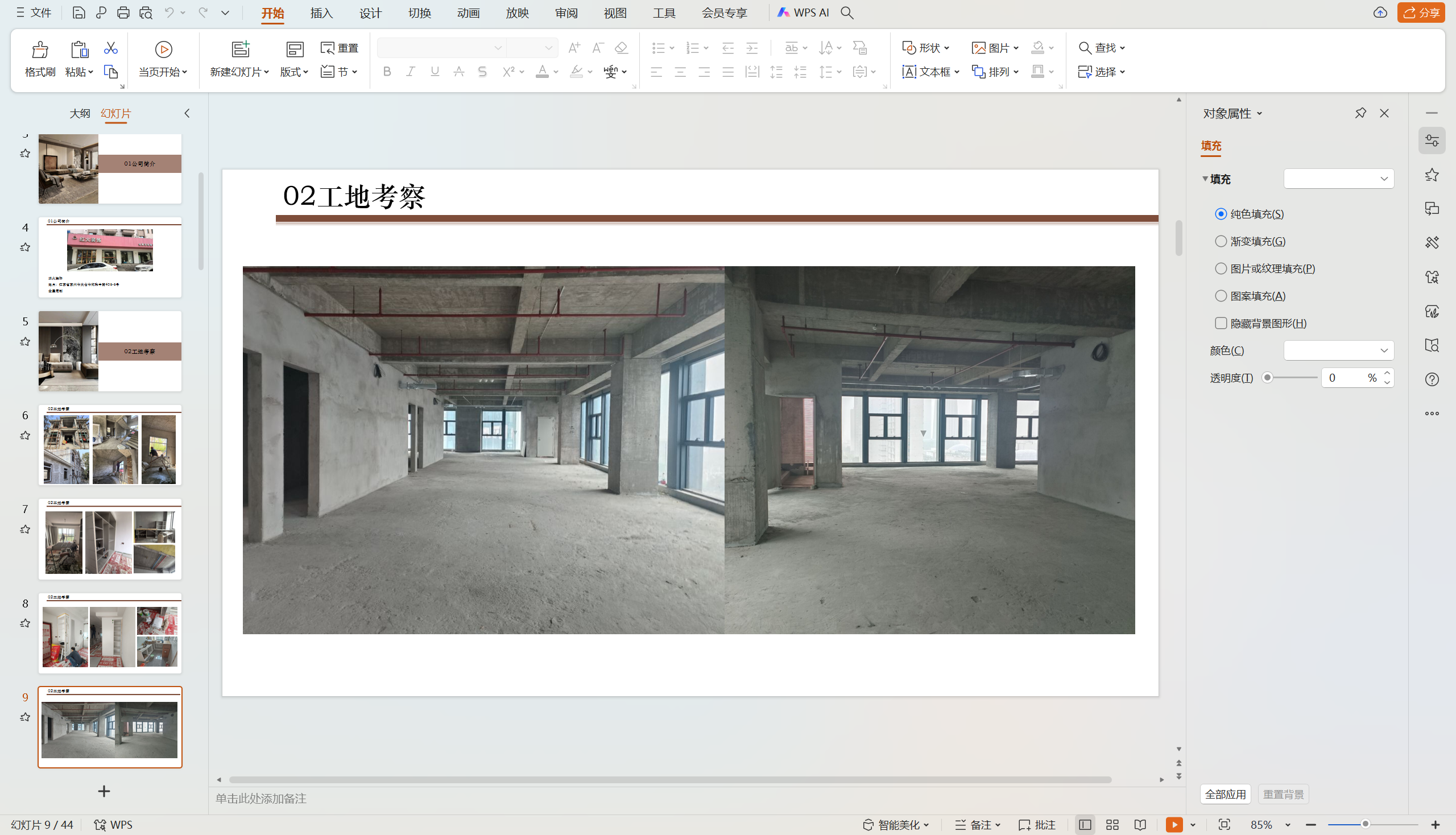1456x835 pixels.
Task: Select gradient fill (渐变填充) option
Action: (1221, 241)
